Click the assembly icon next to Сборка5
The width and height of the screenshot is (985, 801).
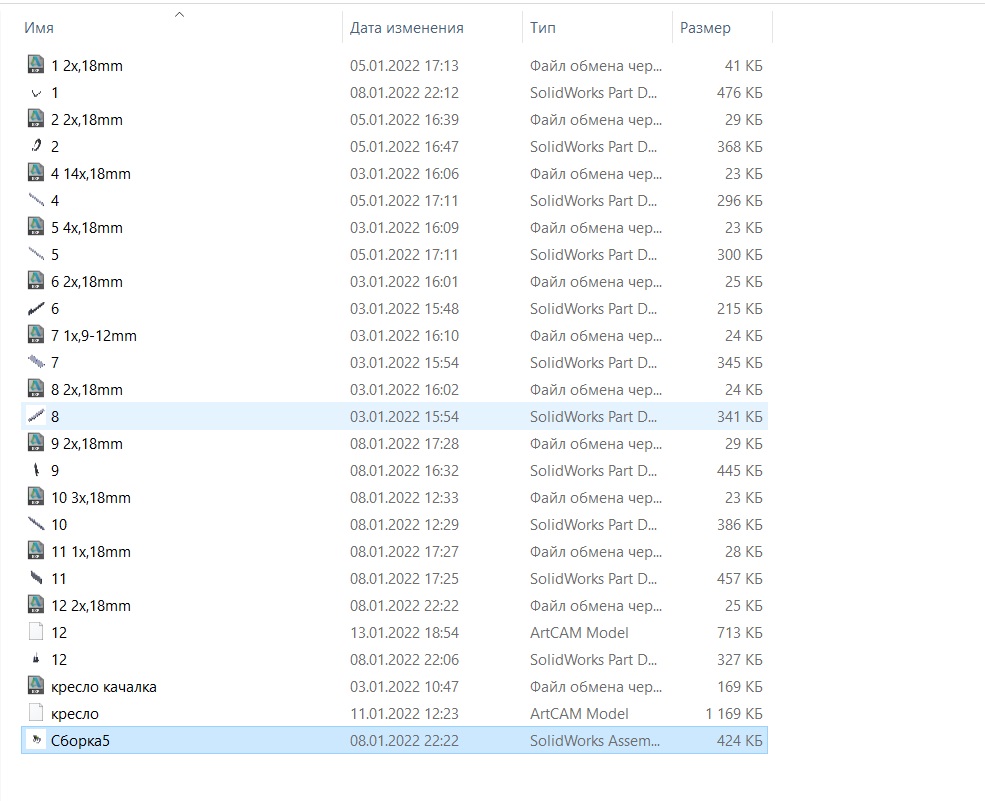36,739
